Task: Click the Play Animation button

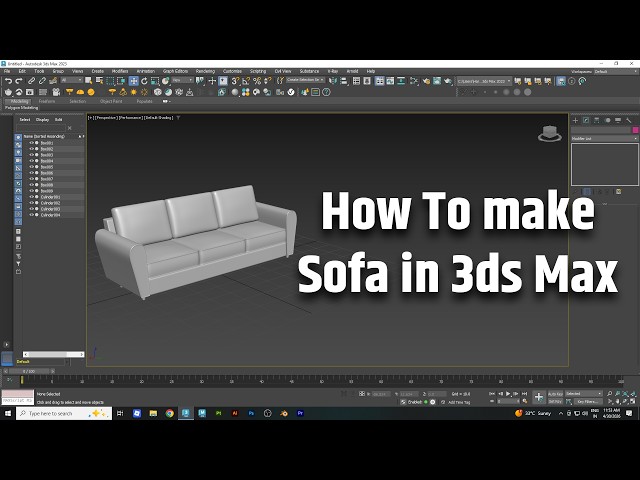Action: coord(508,394)
